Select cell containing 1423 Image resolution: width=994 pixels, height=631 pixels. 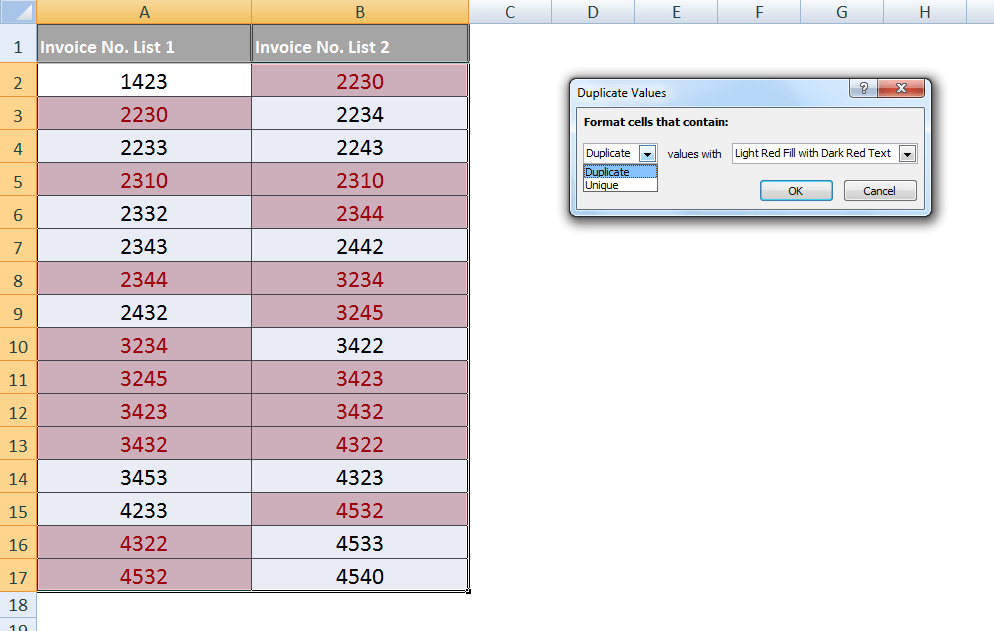coord(145,81)
